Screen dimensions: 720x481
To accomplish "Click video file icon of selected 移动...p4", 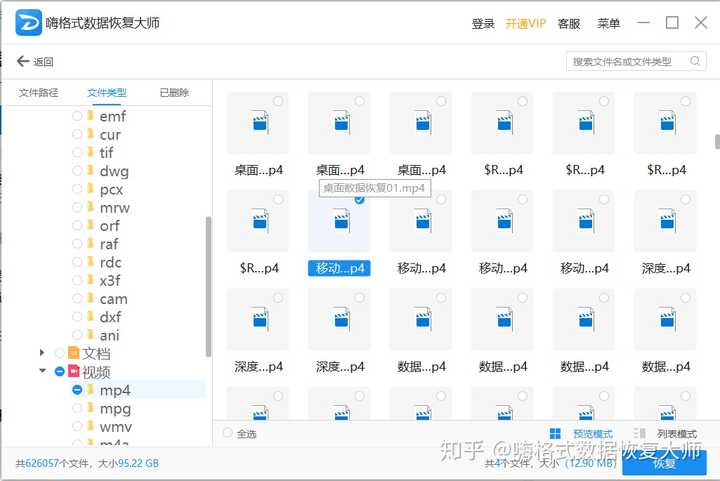I will (x=342, y=221).
